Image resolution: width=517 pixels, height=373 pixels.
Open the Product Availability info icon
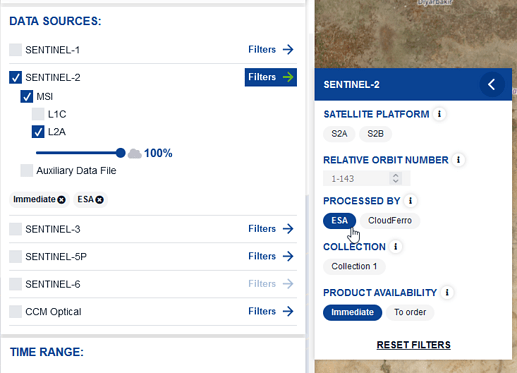(447, 292)
